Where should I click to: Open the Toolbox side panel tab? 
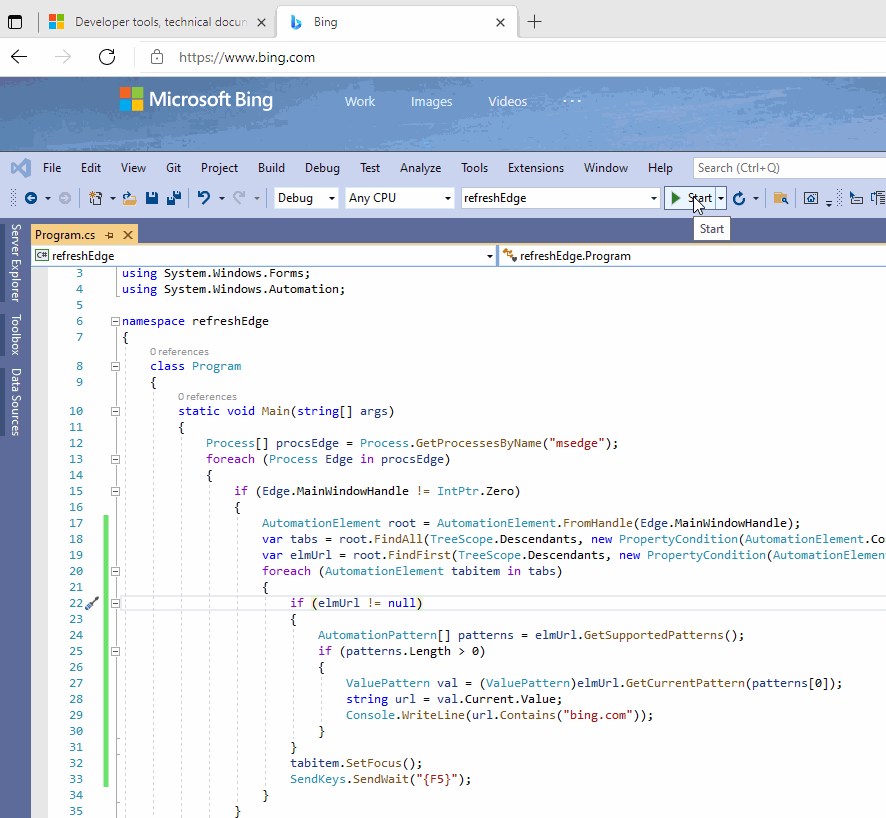pyautogui.click(x=15, y=334)
